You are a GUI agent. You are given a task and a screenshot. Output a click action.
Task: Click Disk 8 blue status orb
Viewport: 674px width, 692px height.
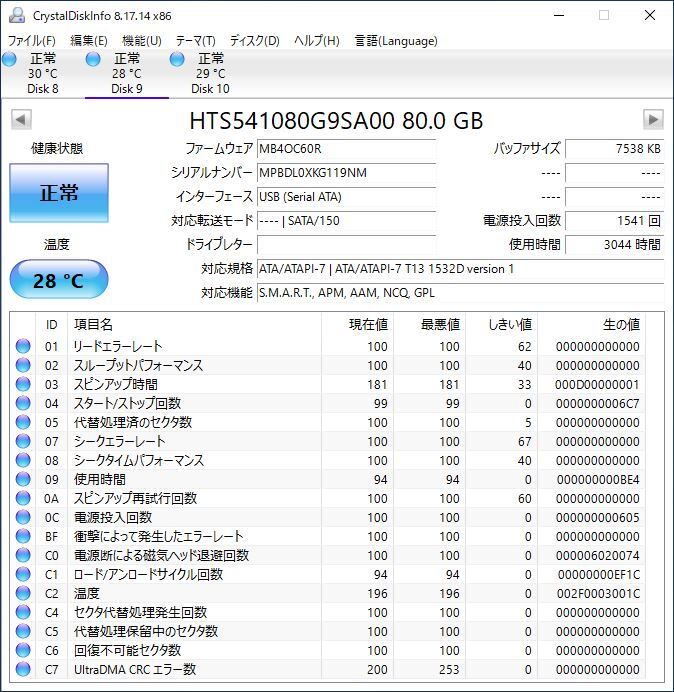pyautogui.click(x=9, y=59)
